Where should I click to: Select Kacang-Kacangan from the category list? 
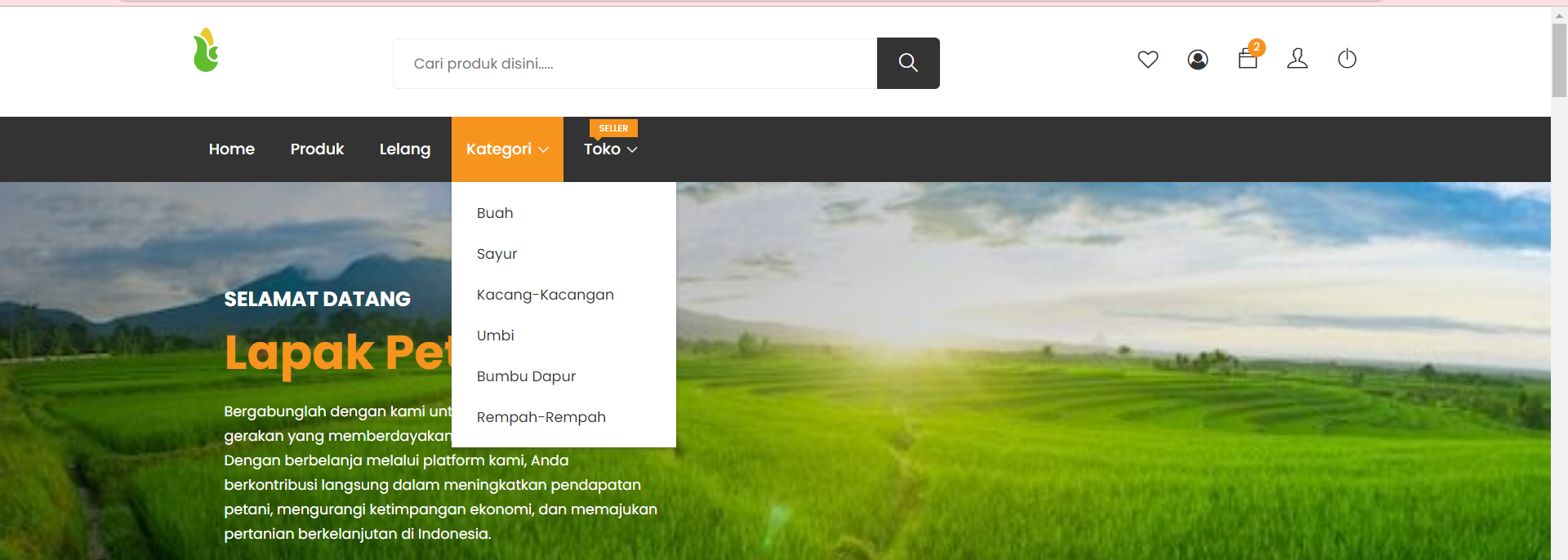coord(545,295)
